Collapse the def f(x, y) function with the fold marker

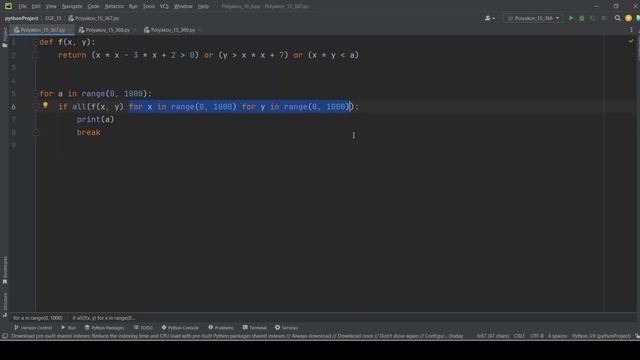pyautogui.click(x=36, y=42)
